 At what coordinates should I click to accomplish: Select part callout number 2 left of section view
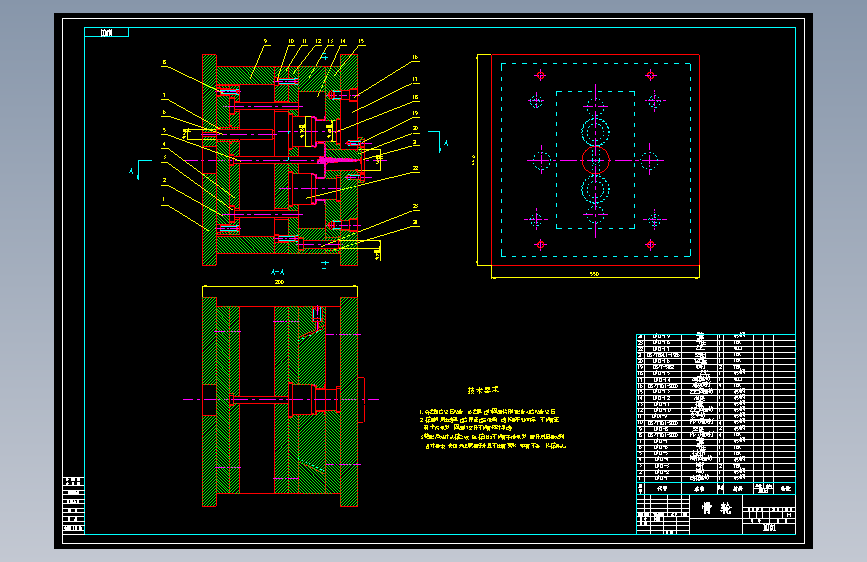point(164,180)
